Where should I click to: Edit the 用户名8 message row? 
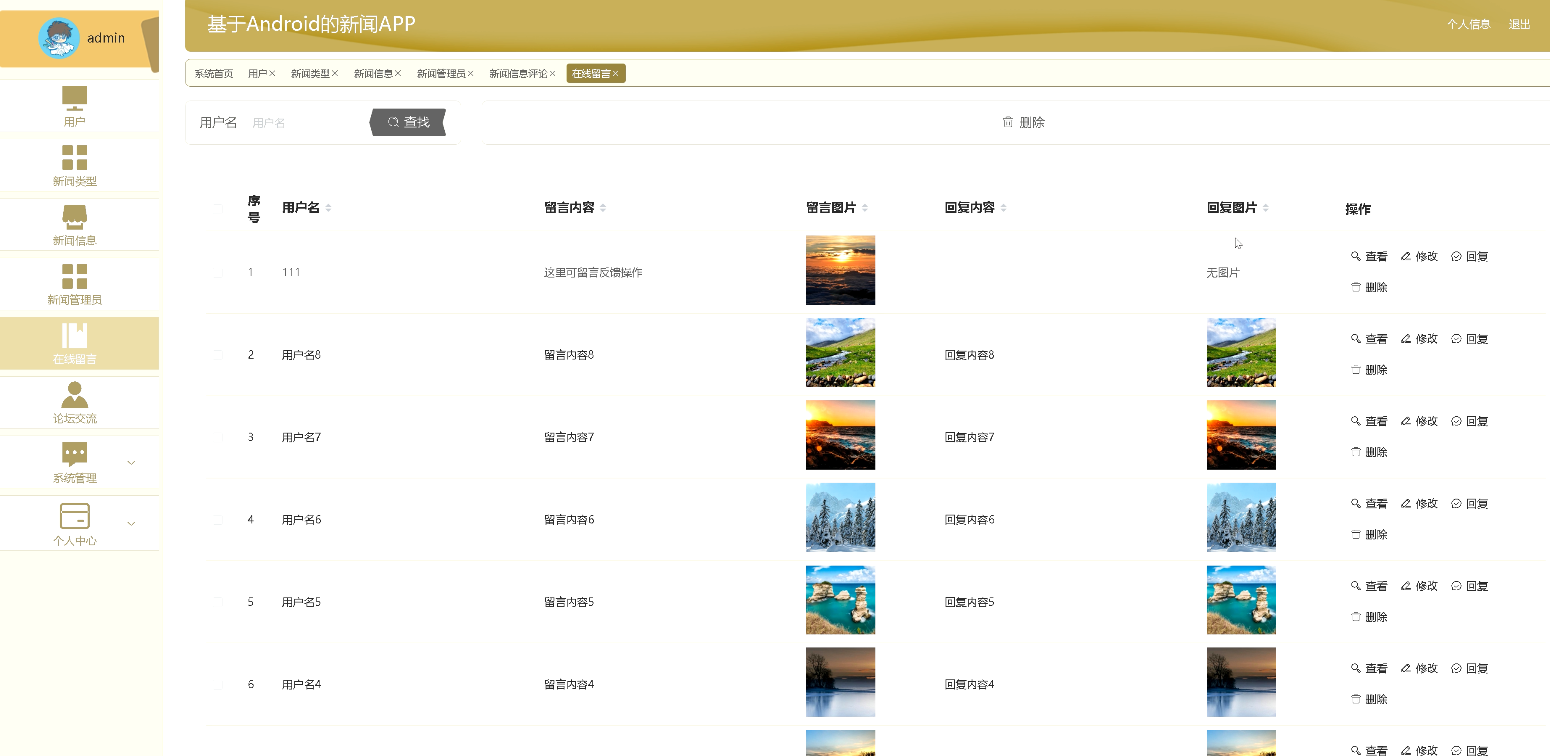[1419, 339]
